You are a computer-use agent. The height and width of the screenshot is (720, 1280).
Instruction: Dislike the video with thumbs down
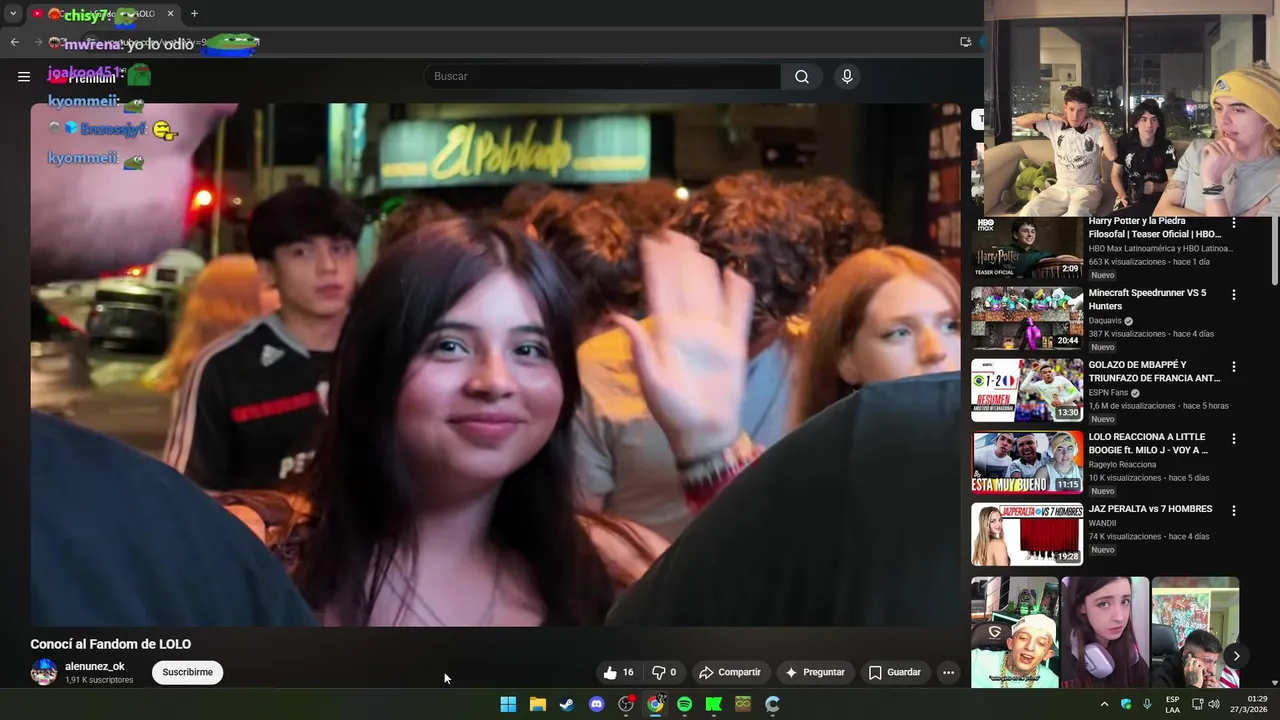point(665,672)
